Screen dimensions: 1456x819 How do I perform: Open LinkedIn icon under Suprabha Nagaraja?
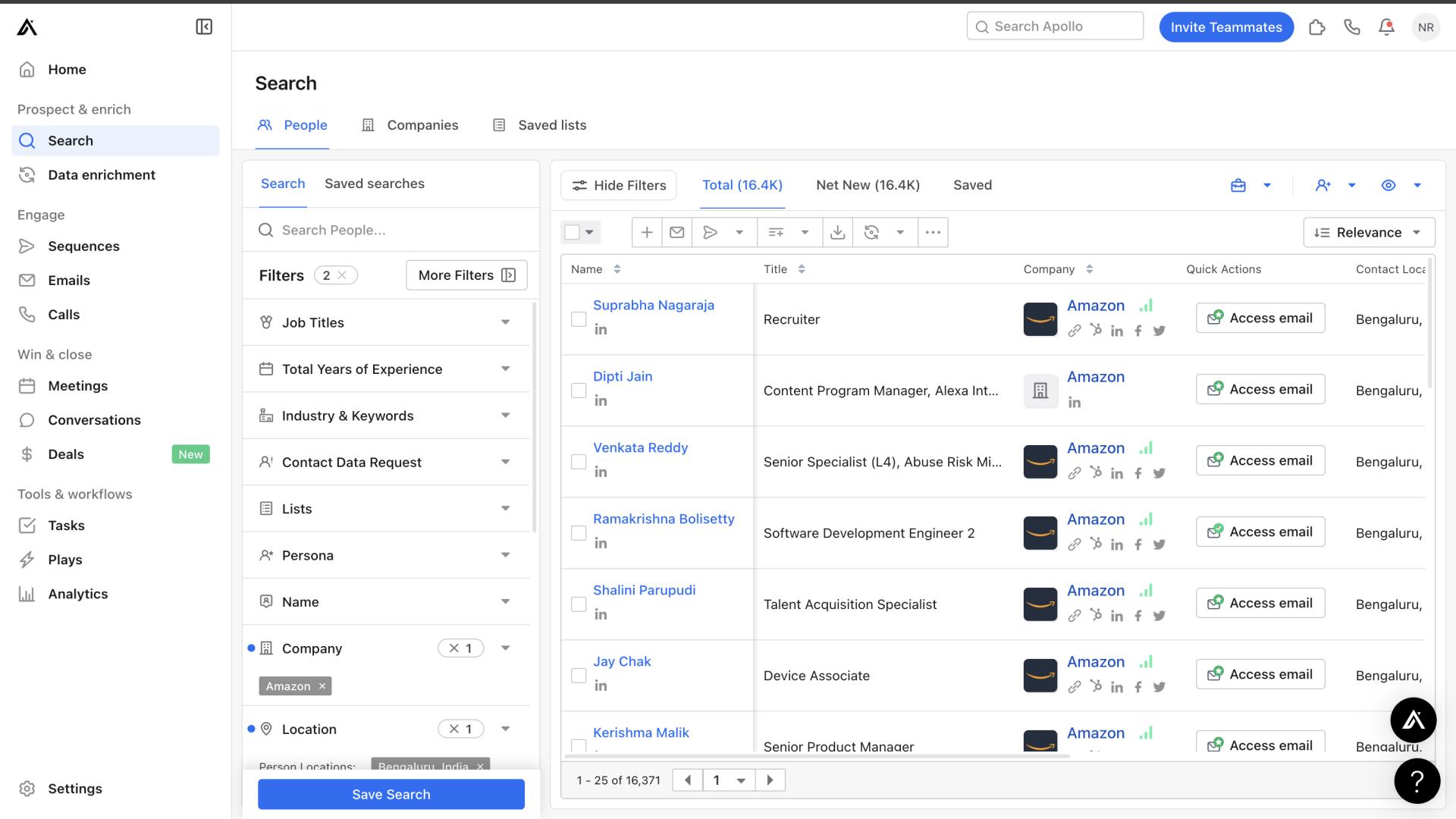(x=601, y=330)
